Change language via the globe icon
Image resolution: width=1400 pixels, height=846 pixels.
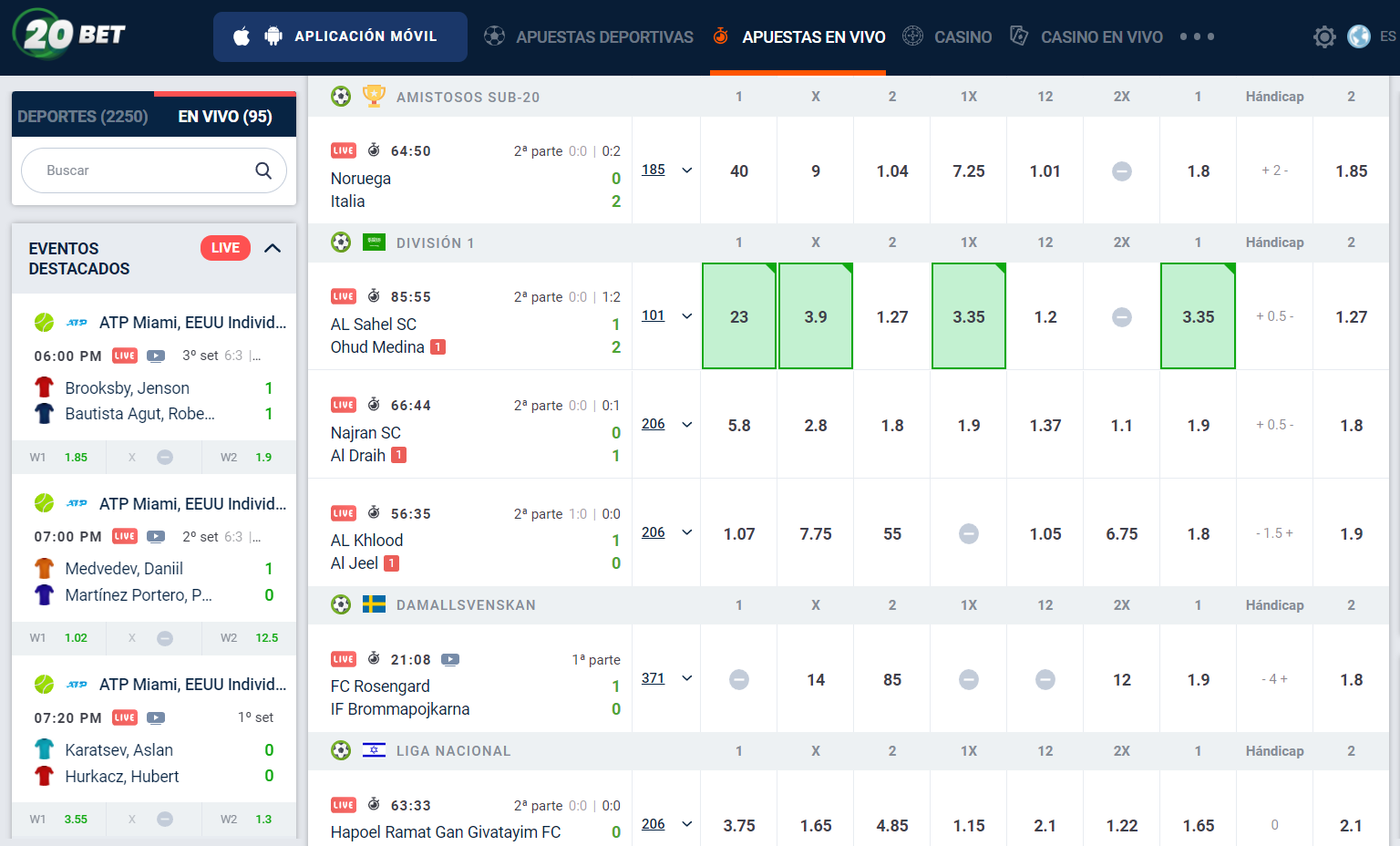[x=1359, y=36]
